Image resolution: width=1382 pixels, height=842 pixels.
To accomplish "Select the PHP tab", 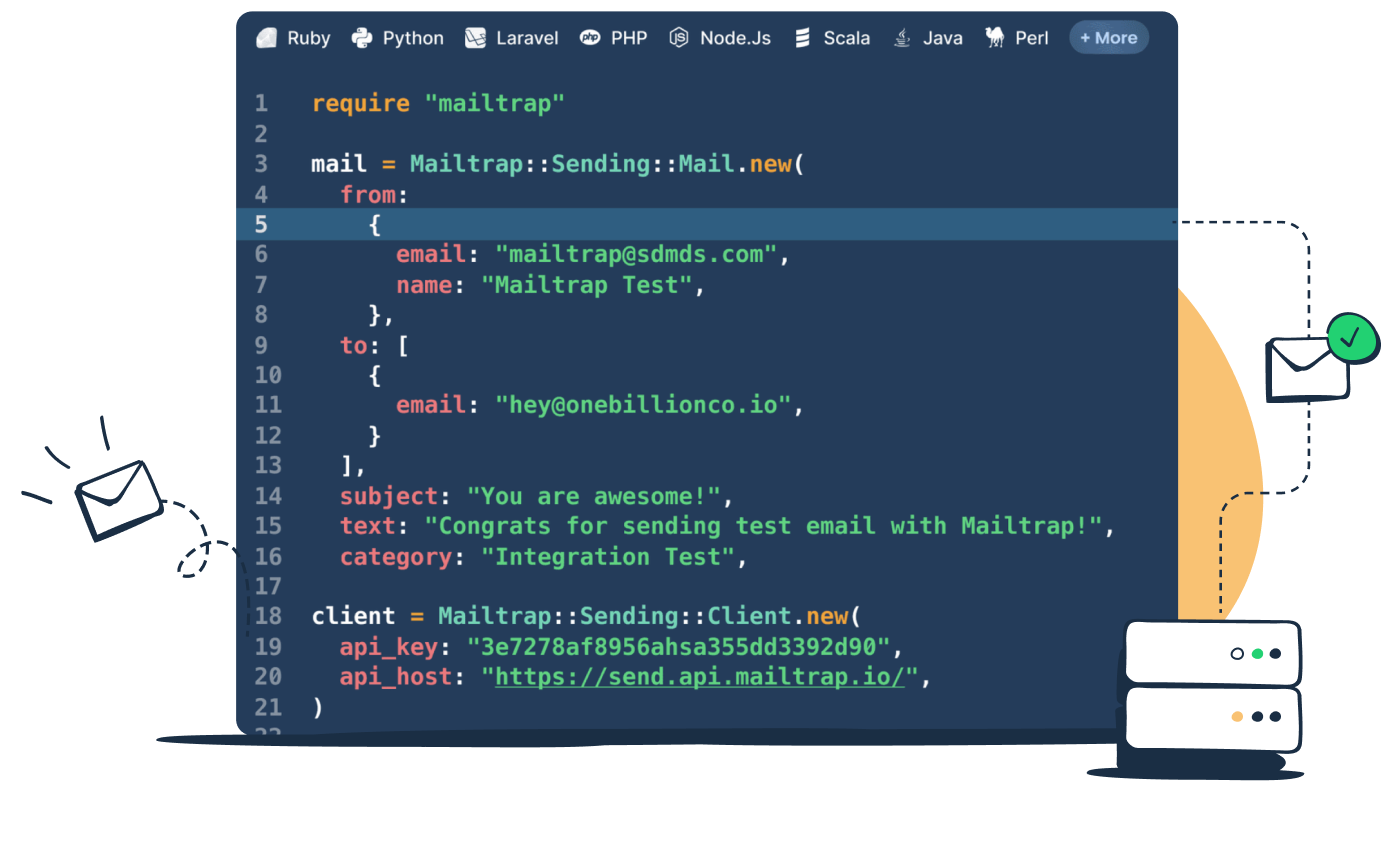I will (614, 38).
